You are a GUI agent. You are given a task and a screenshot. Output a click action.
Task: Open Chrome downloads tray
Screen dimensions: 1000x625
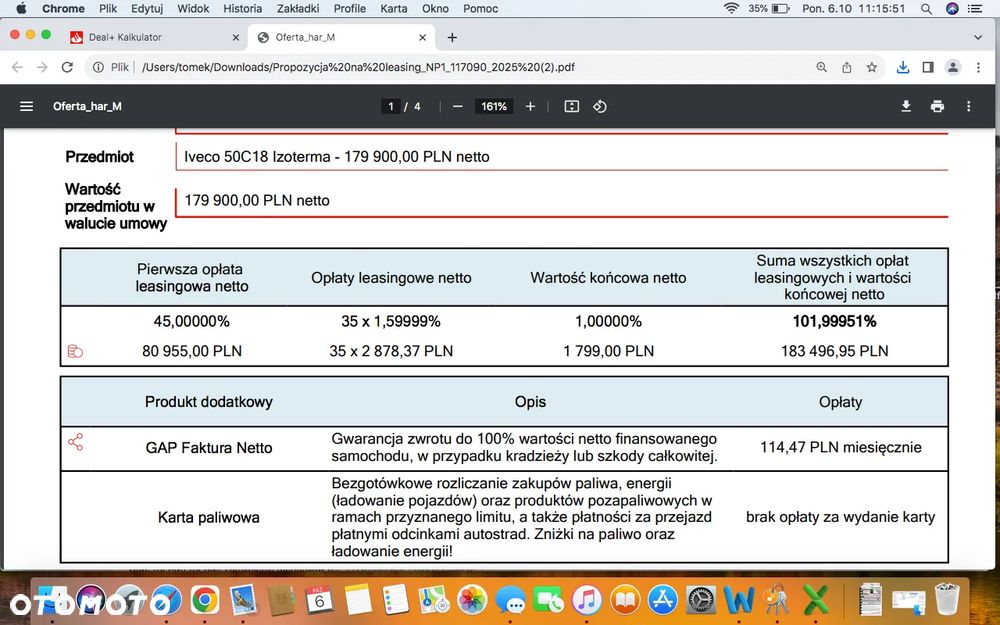[902, 67]
